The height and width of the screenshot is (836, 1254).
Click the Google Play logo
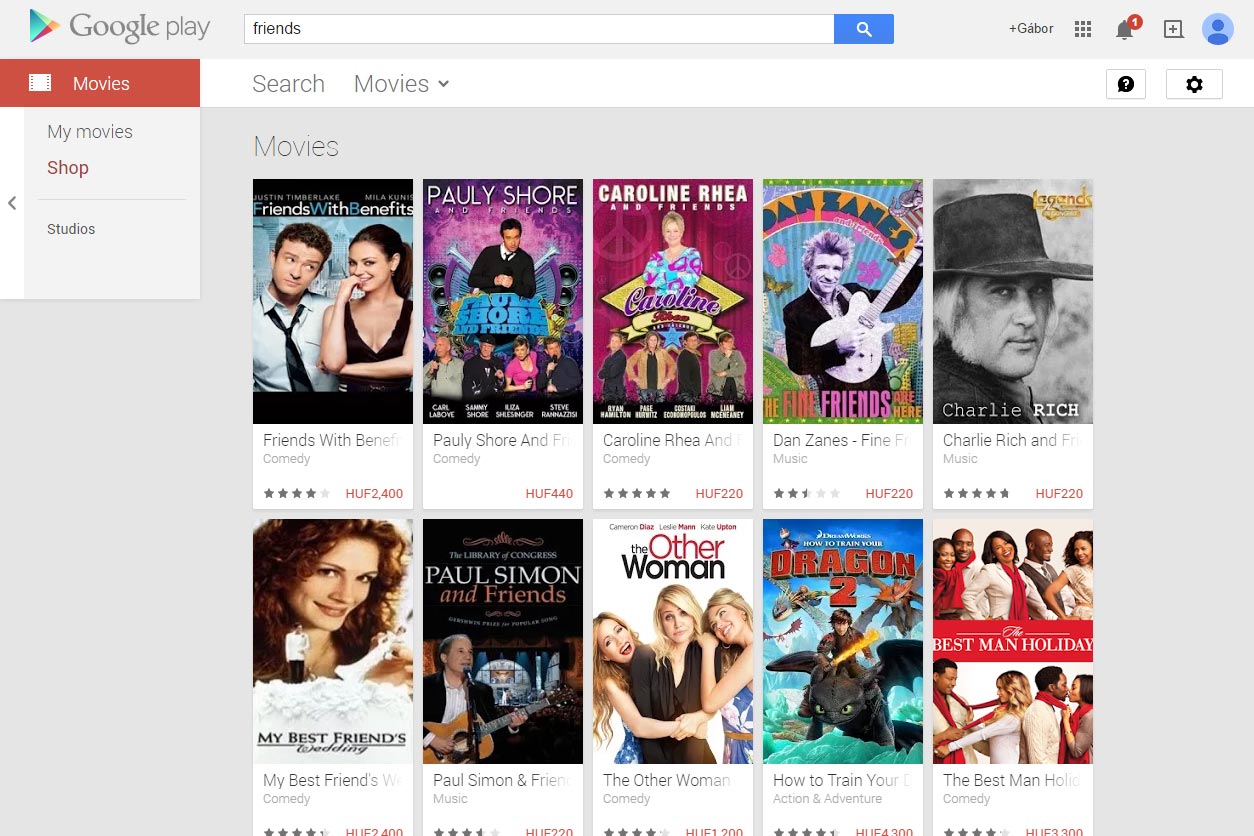point(120,28)
